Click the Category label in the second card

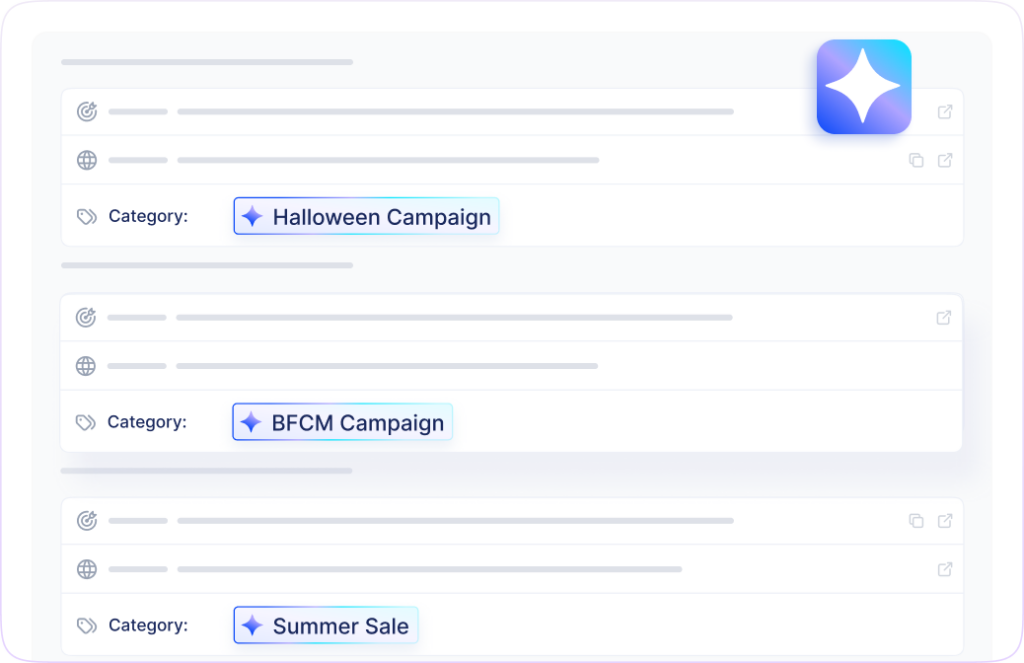pos(147,422)
